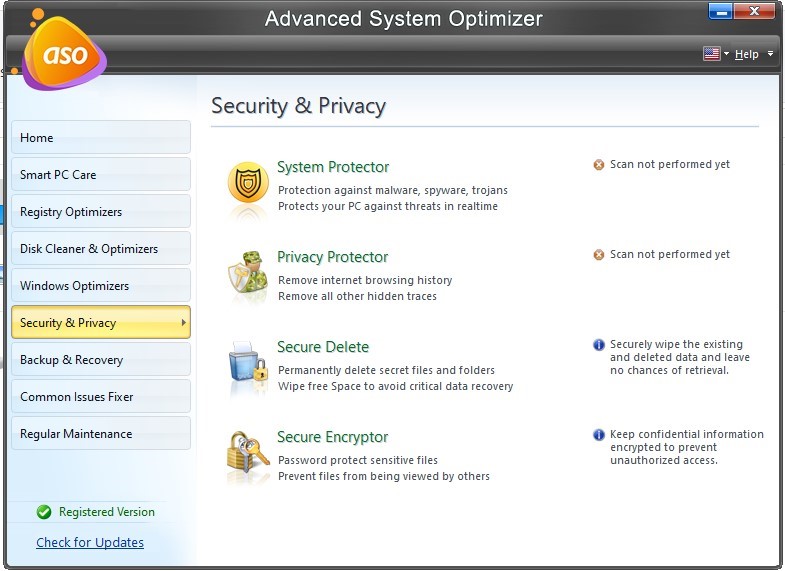This screenshot has width=785, height=571.
Task: Select the Security & Privacy sidebar item
Action: [101, 322]
